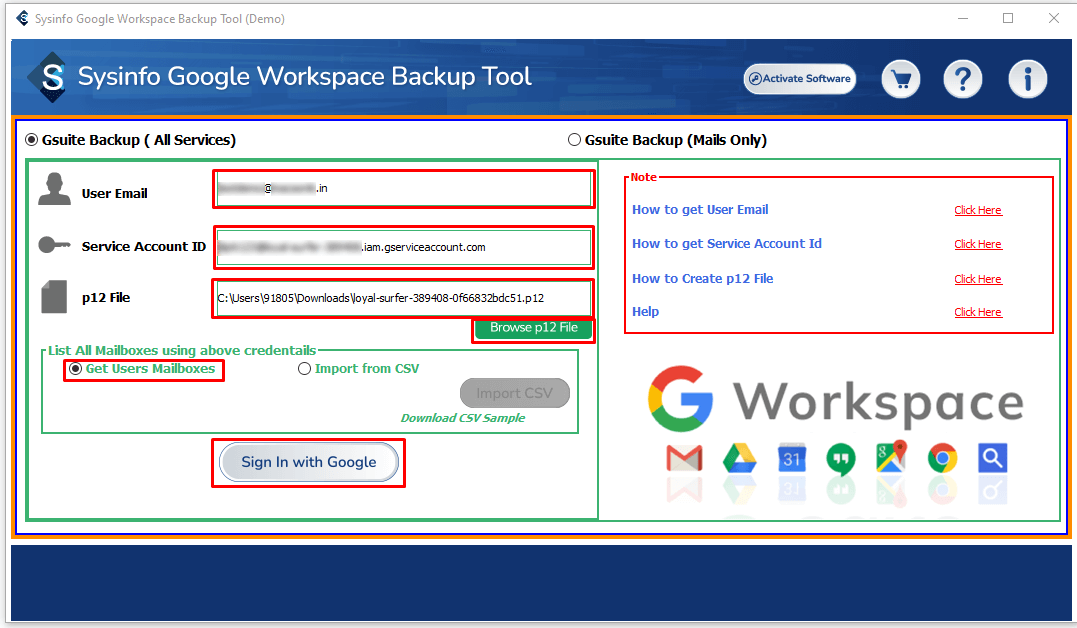Click the Chrome icon under Workspace
1077x628 pixels.
(942, 458)
